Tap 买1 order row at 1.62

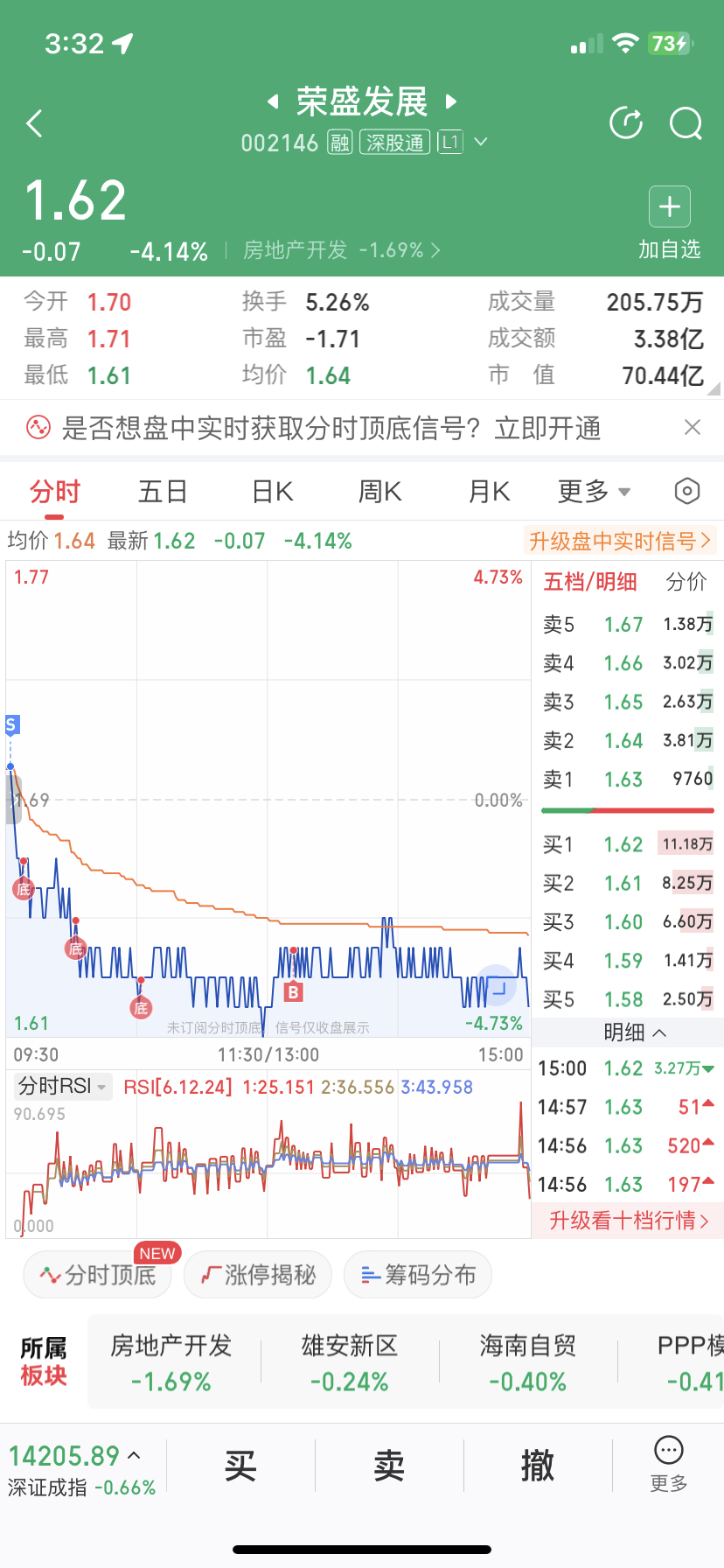click(628, 844)
